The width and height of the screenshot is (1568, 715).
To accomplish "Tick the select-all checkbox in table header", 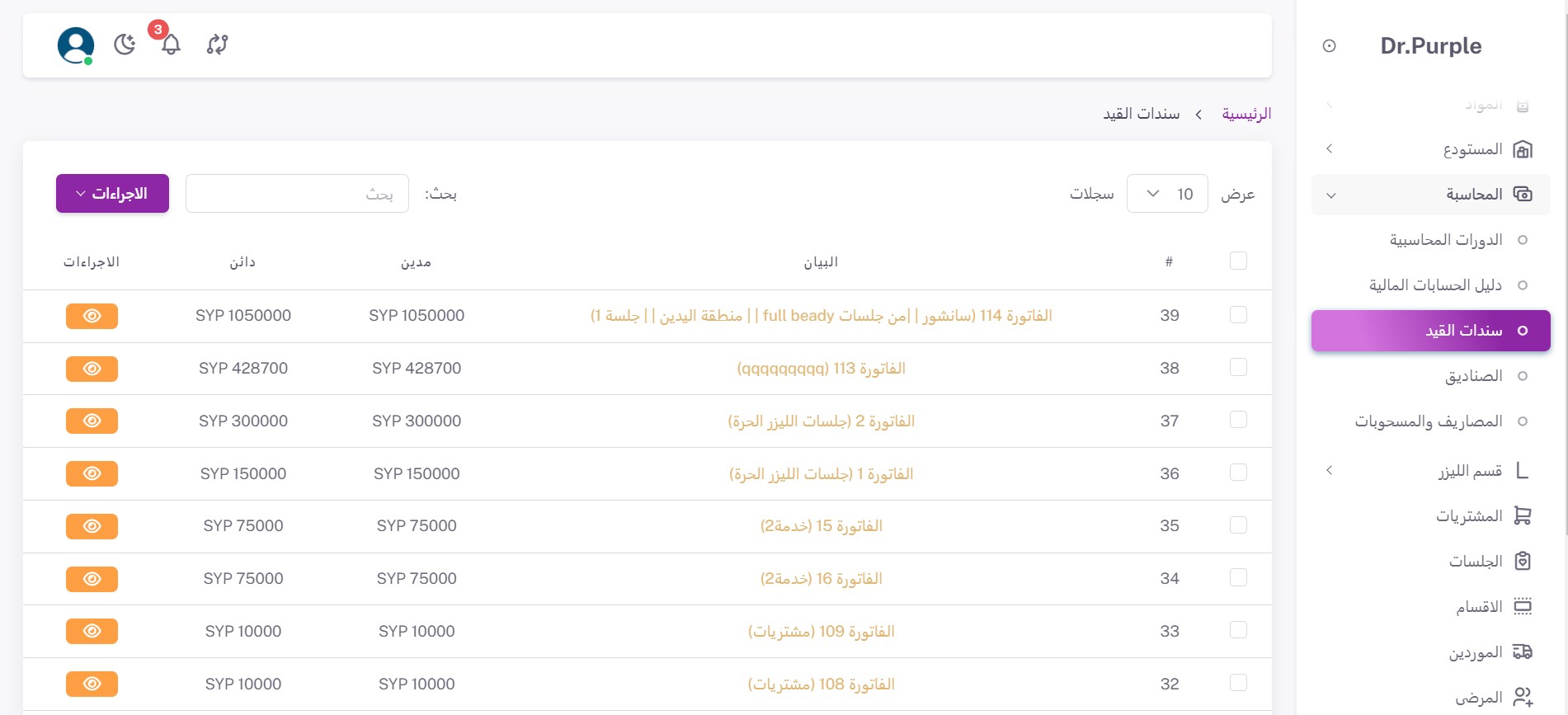I will (1238, 261).
